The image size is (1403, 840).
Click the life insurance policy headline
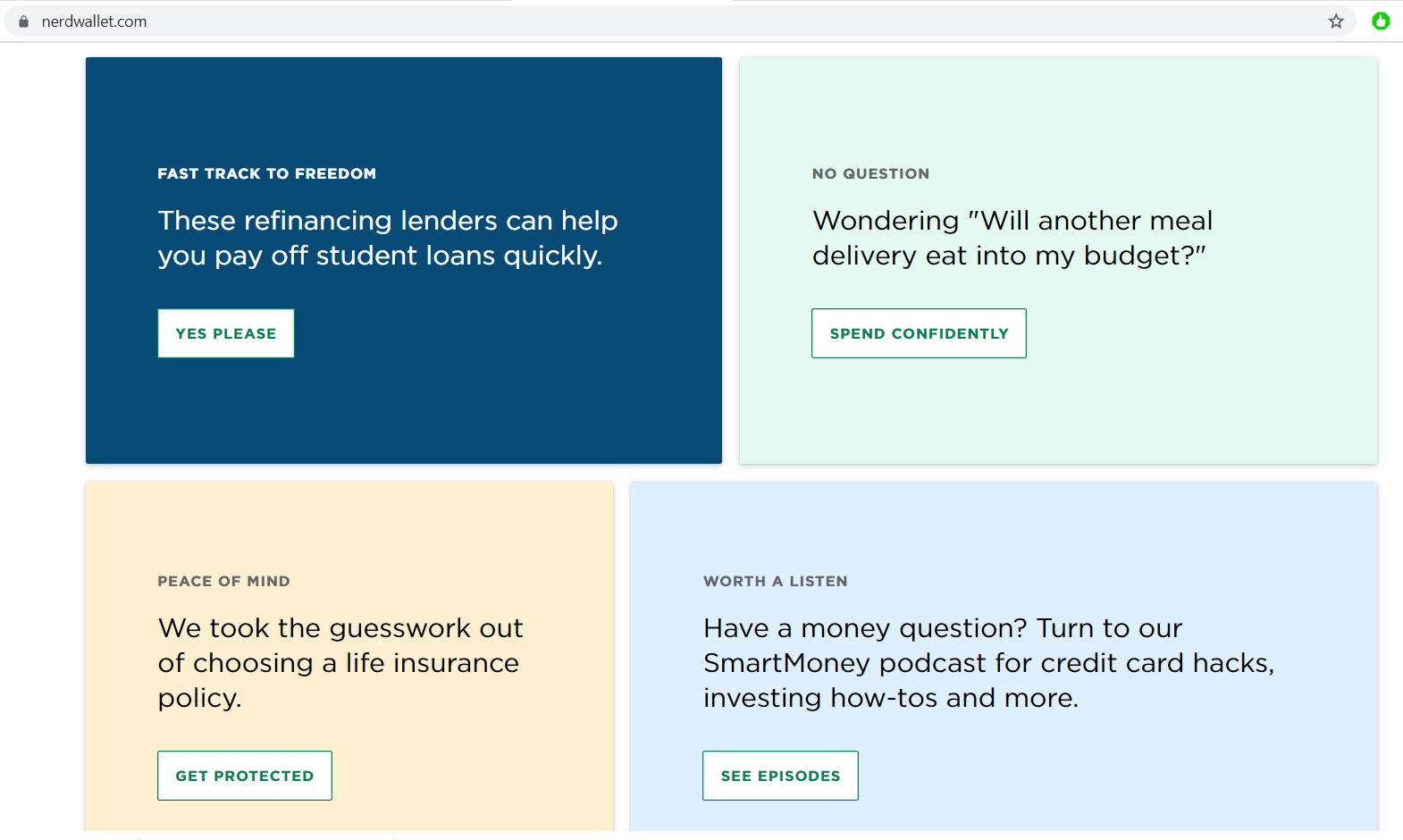click(x=340, y=662)
